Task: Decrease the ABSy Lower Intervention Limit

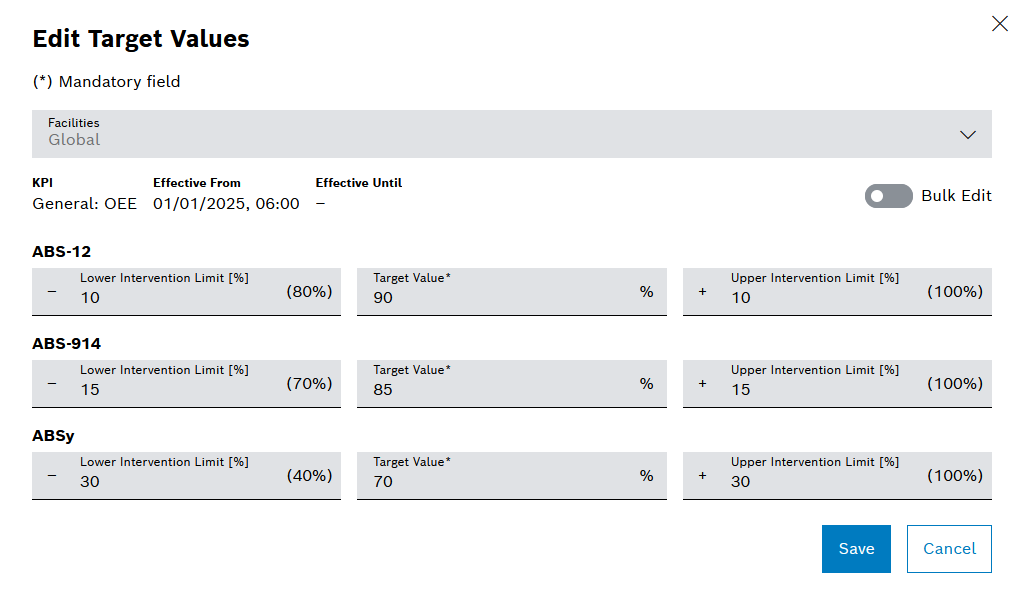Action: 52,475
